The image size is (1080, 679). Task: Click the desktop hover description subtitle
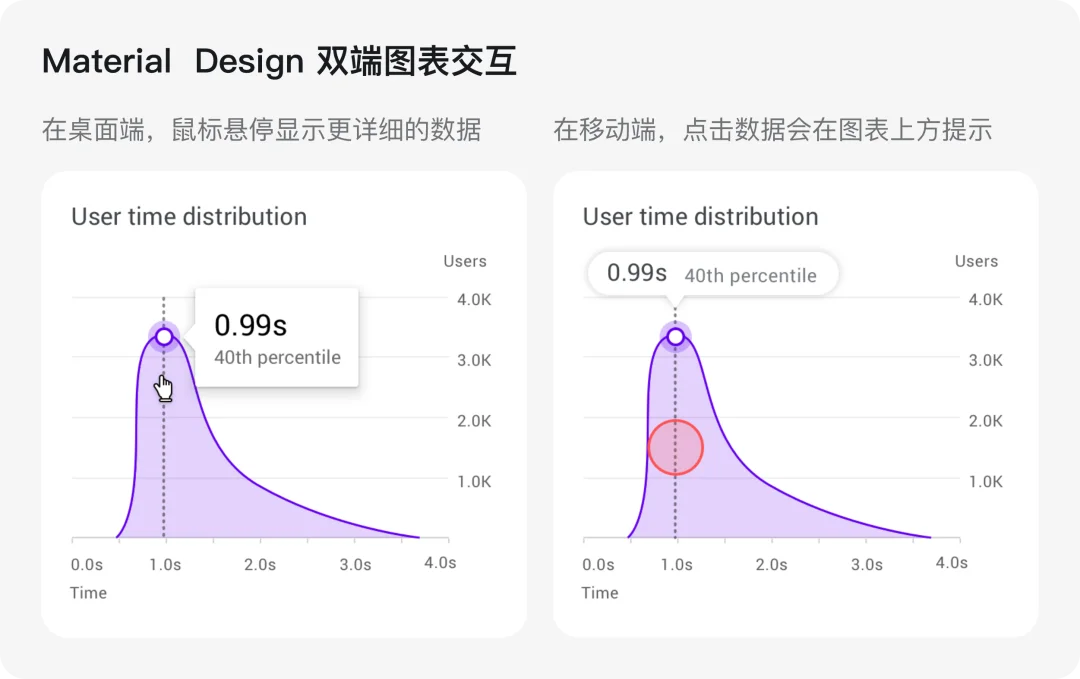pyautogui.click(x=262, y=129)
